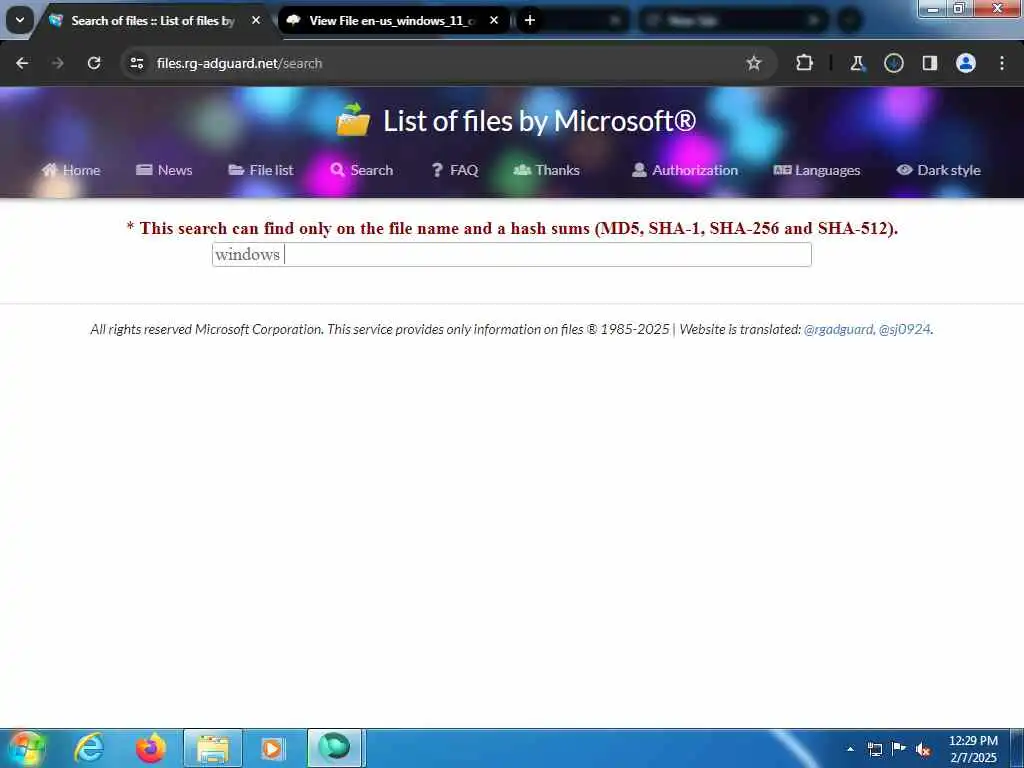Open the downloads indicator icon
1024x768 pixels.
893,63
